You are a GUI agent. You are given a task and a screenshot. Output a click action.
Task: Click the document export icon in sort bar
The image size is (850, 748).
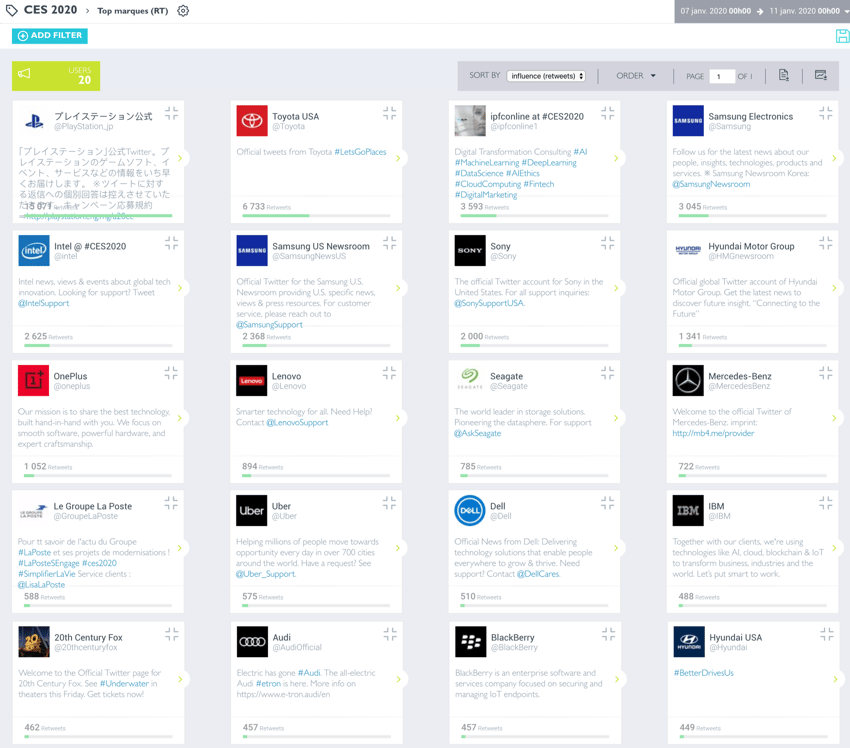click(784, 75)
